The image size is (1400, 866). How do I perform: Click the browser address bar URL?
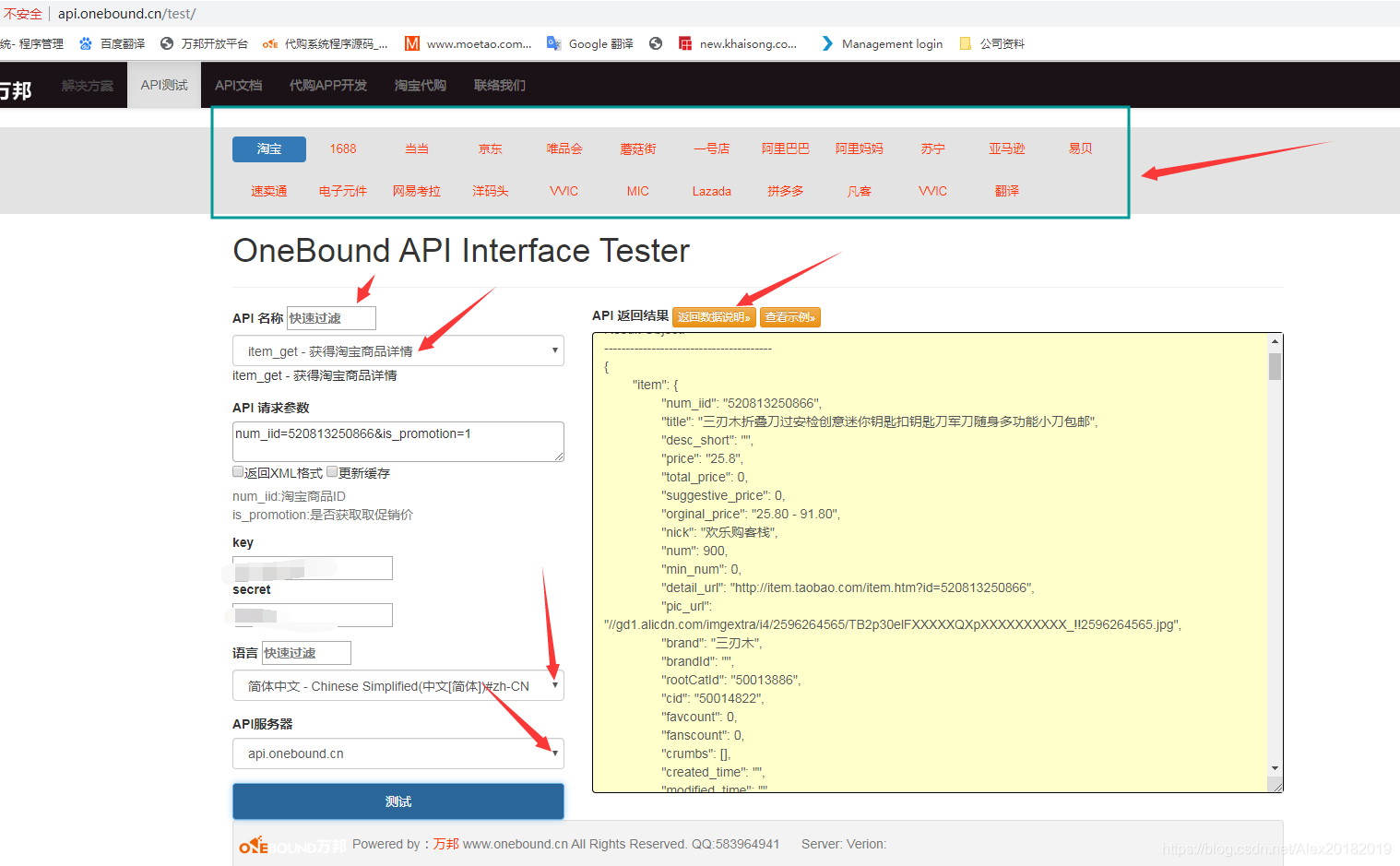(x=127, y=14)
